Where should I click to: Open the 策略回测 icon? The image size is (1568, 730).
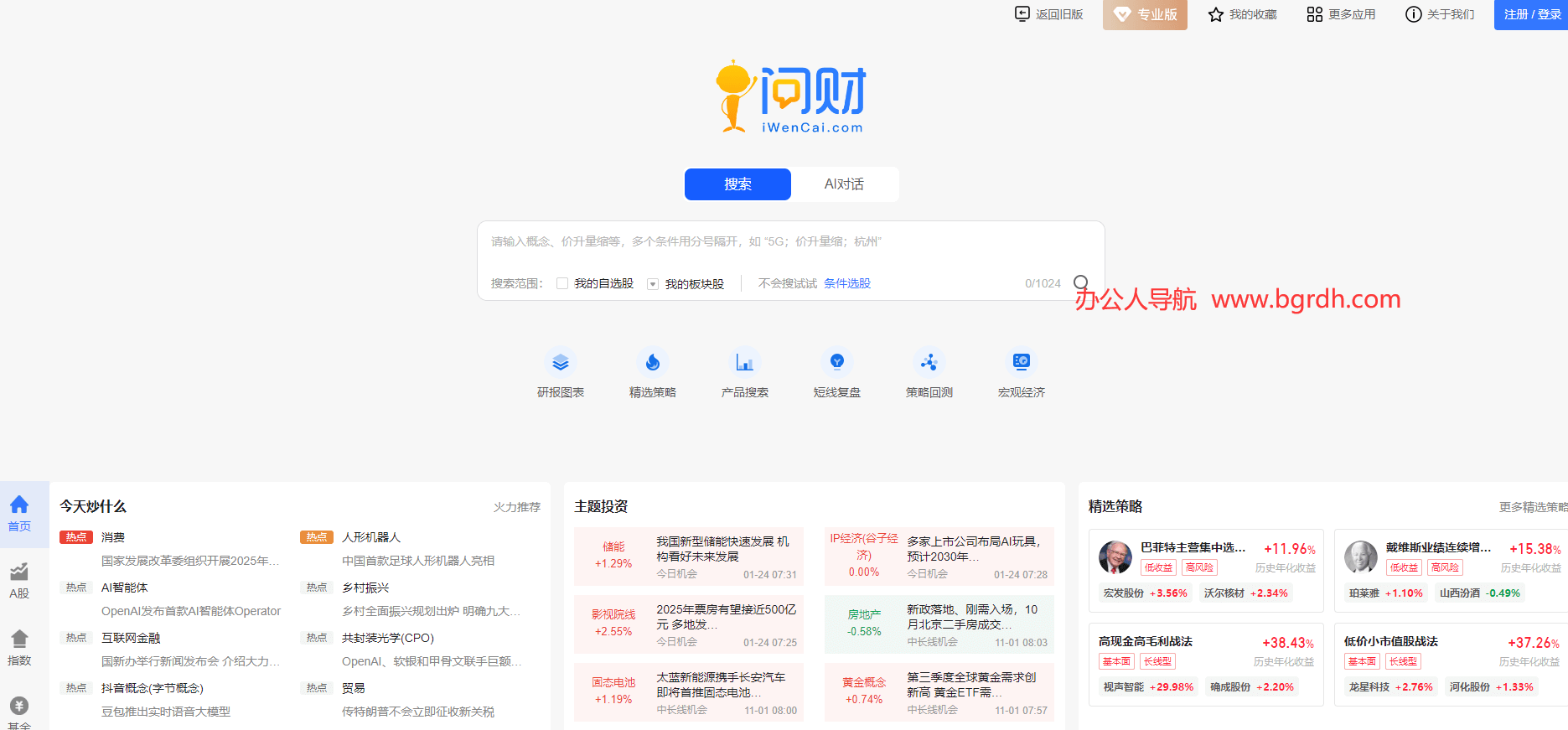929,362
